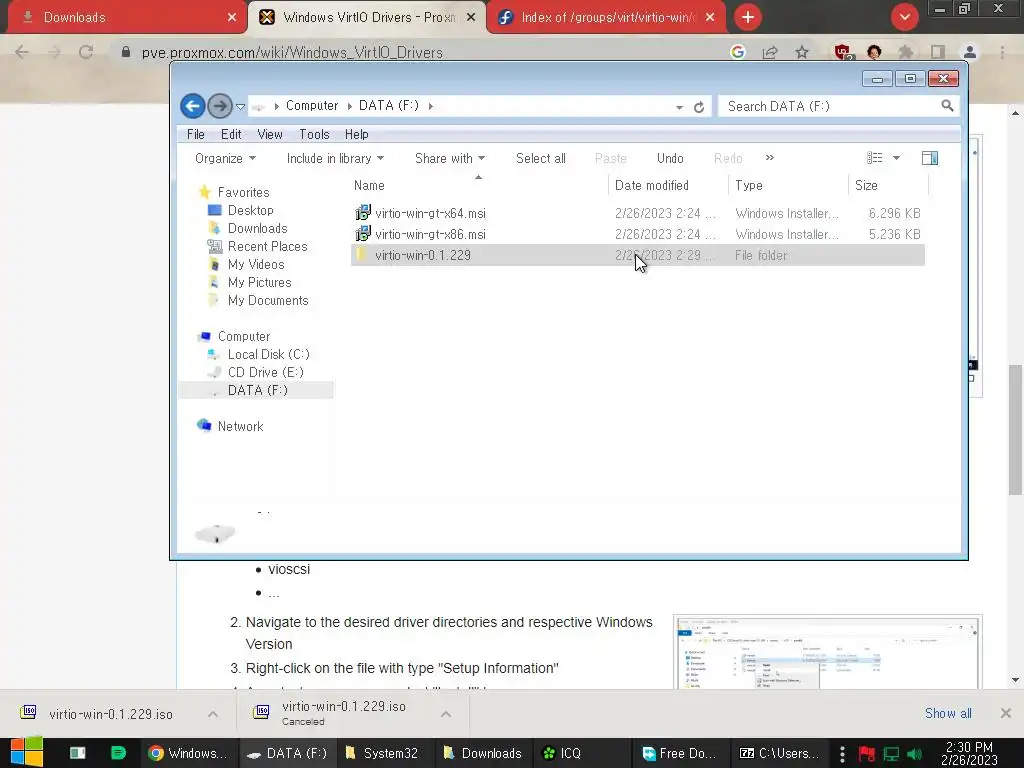The height and width of the screenshot is (768, 1024).
Task: Open a new browser tab with plus button
Action: [748, 17]
